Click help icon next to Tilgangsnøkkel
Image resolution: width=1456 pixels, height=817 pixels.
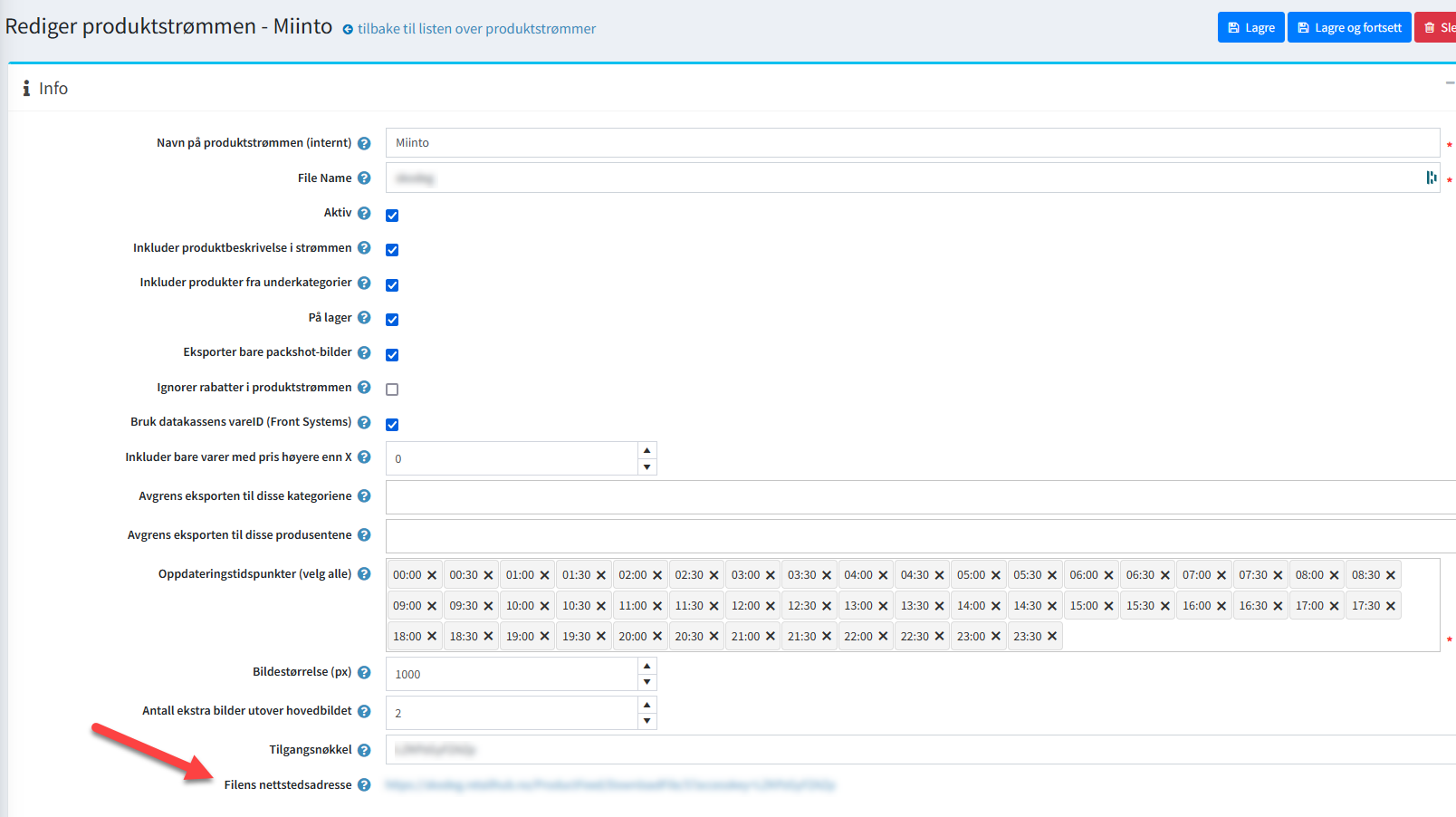(x=364, y=750)
